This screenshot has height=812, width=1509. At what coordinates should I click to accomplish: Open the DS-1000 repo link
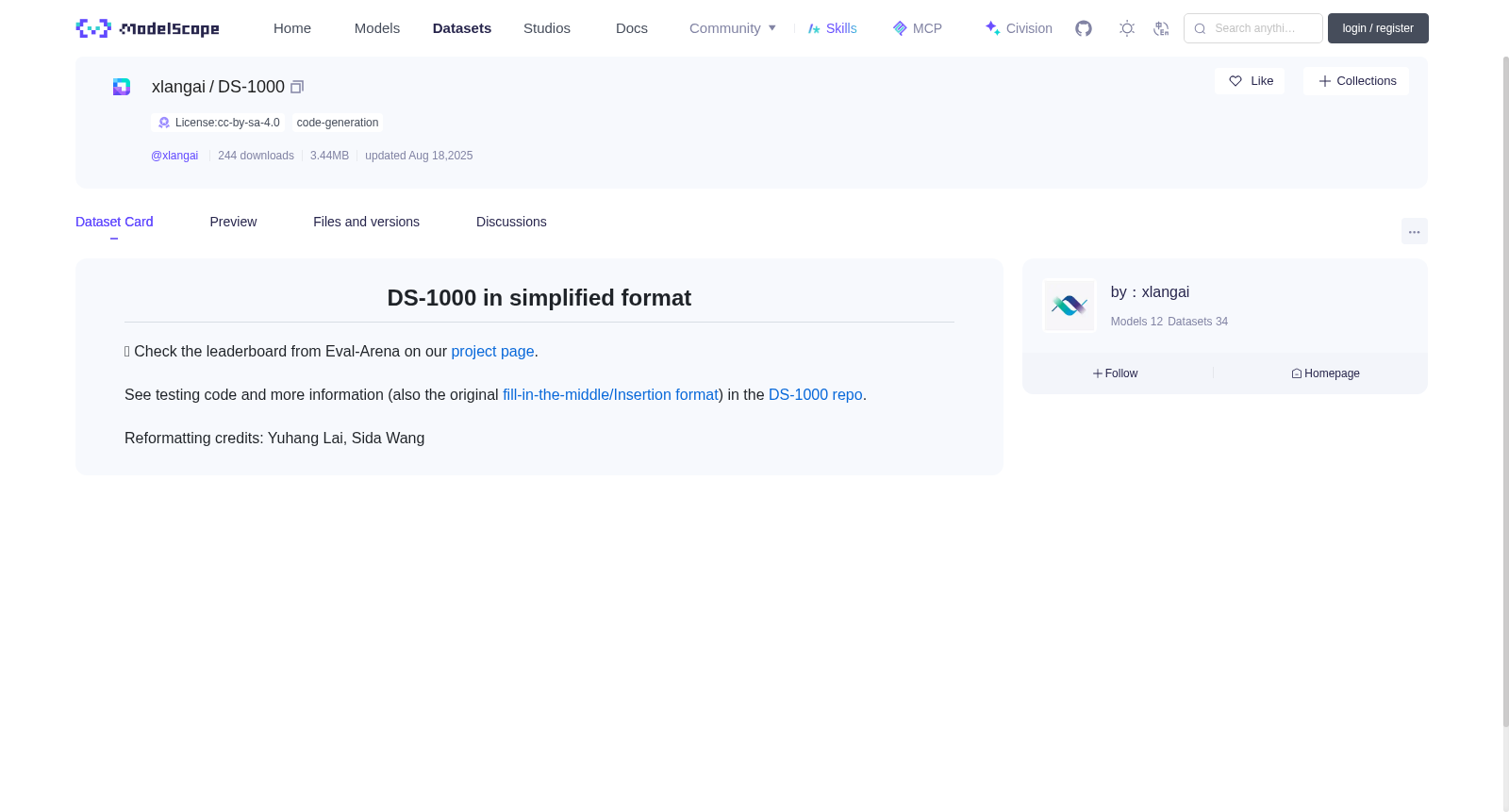pos(816,395)
